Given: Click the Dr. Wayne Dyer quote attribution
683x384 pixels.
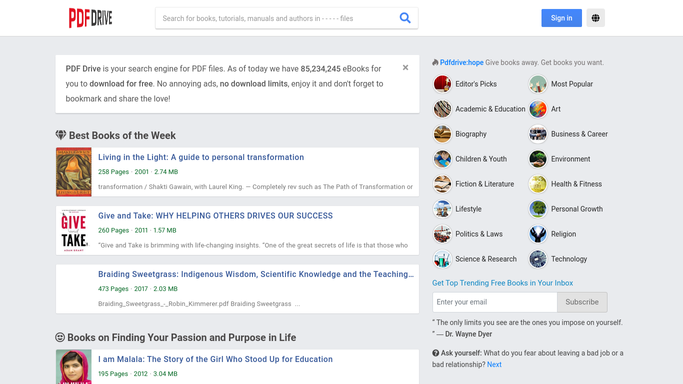Looking at the screenshot, I should [x=468, y=334].
